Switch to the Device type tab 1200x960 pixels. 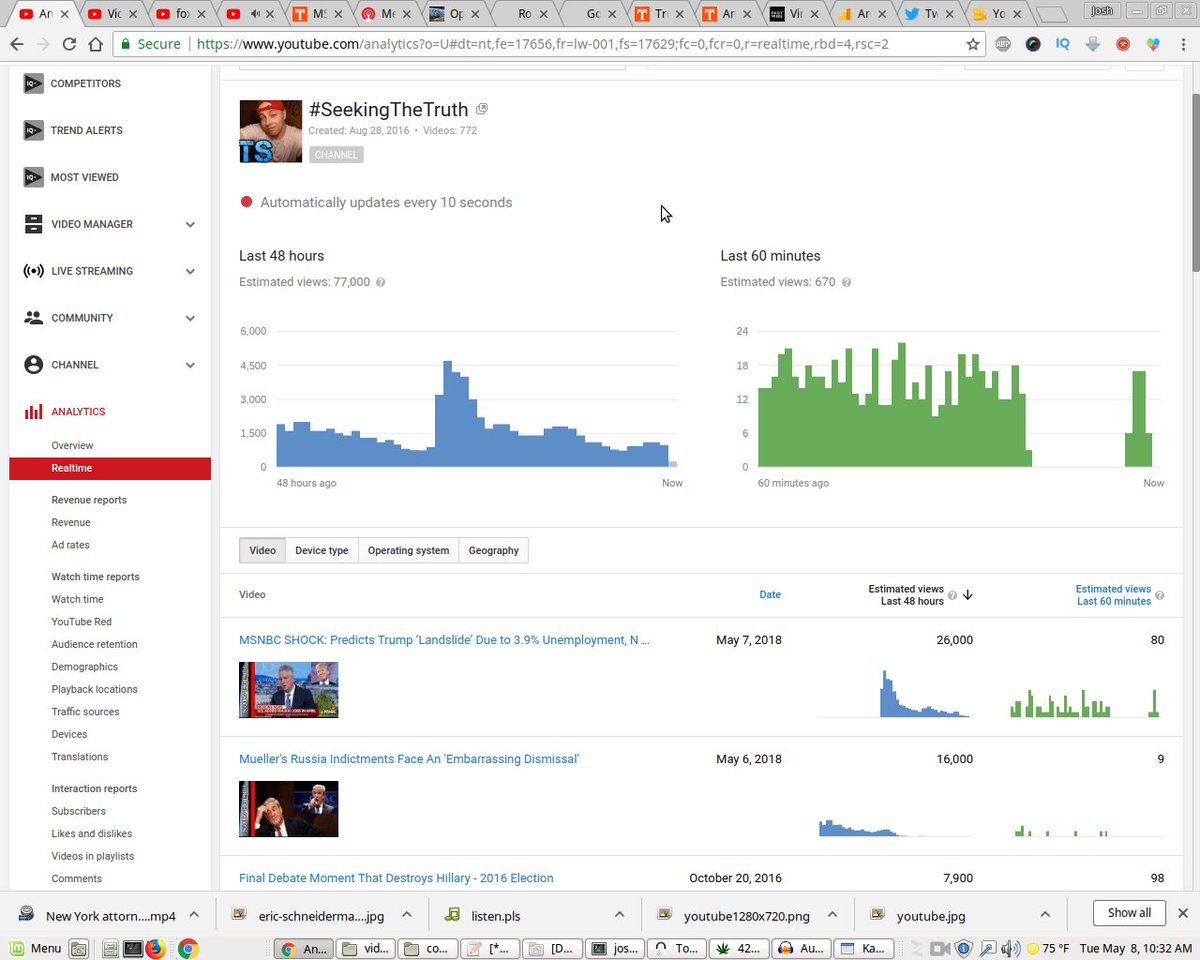coord(322,550)
